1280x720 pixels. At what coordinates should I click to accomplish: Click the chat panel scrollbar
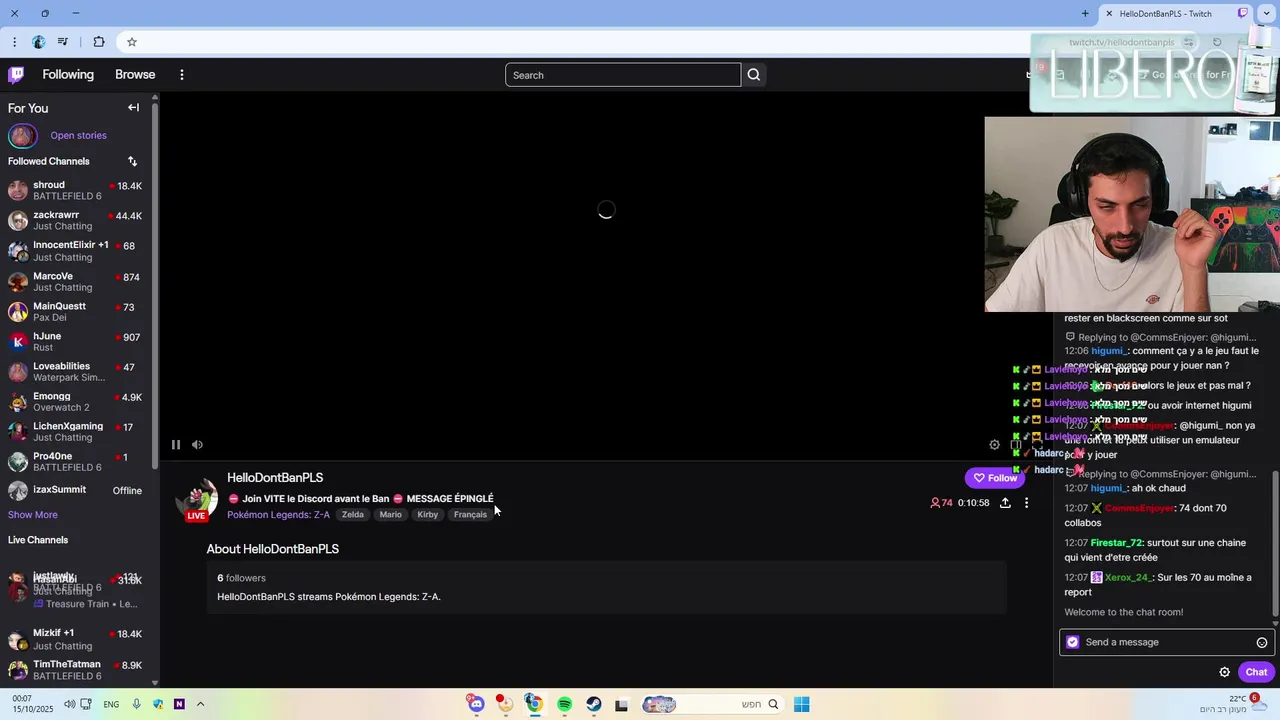(1275, 543)
